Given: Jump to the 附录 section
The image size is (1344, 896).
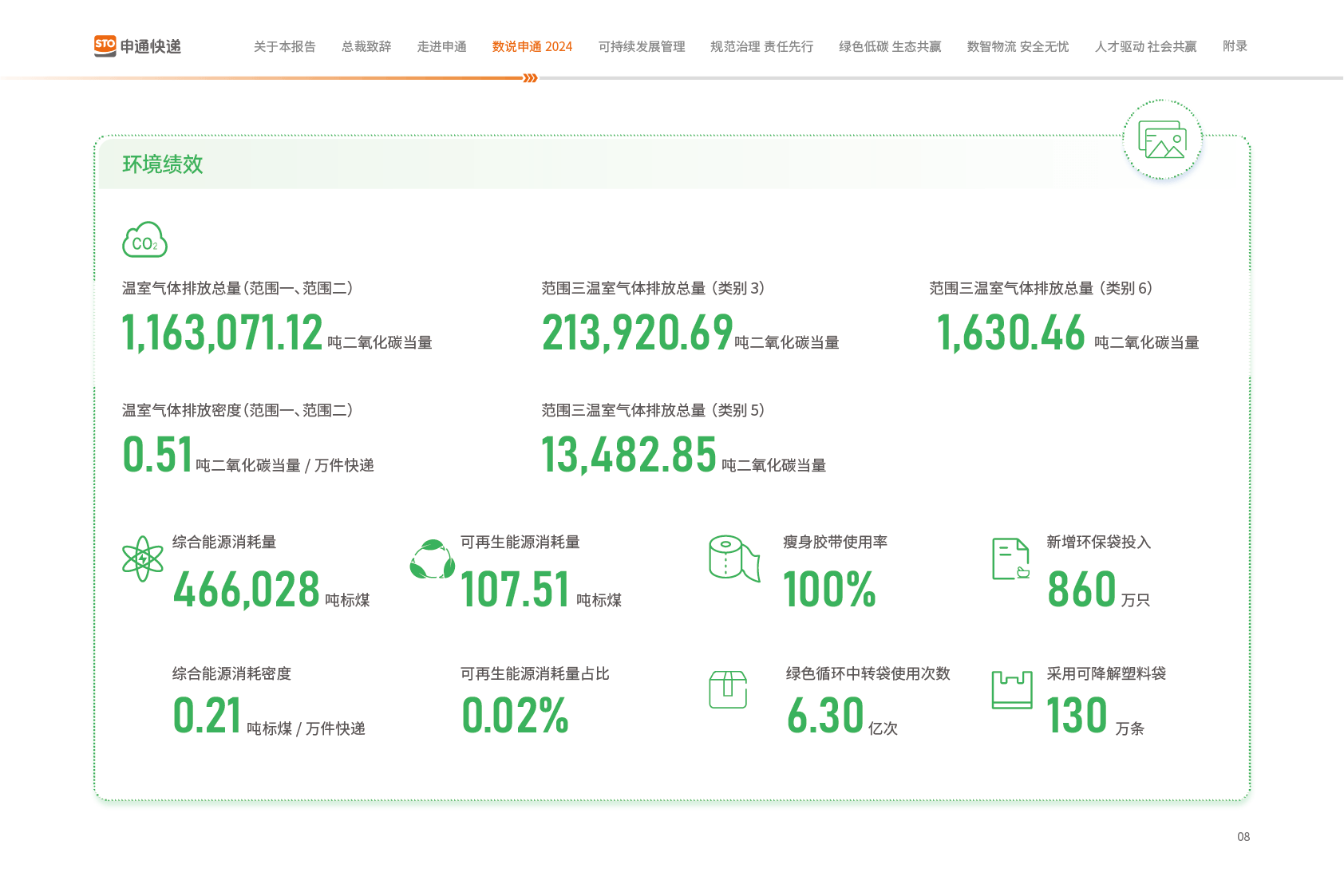Looking at the screenshot, I should (x=1235, y=46).
